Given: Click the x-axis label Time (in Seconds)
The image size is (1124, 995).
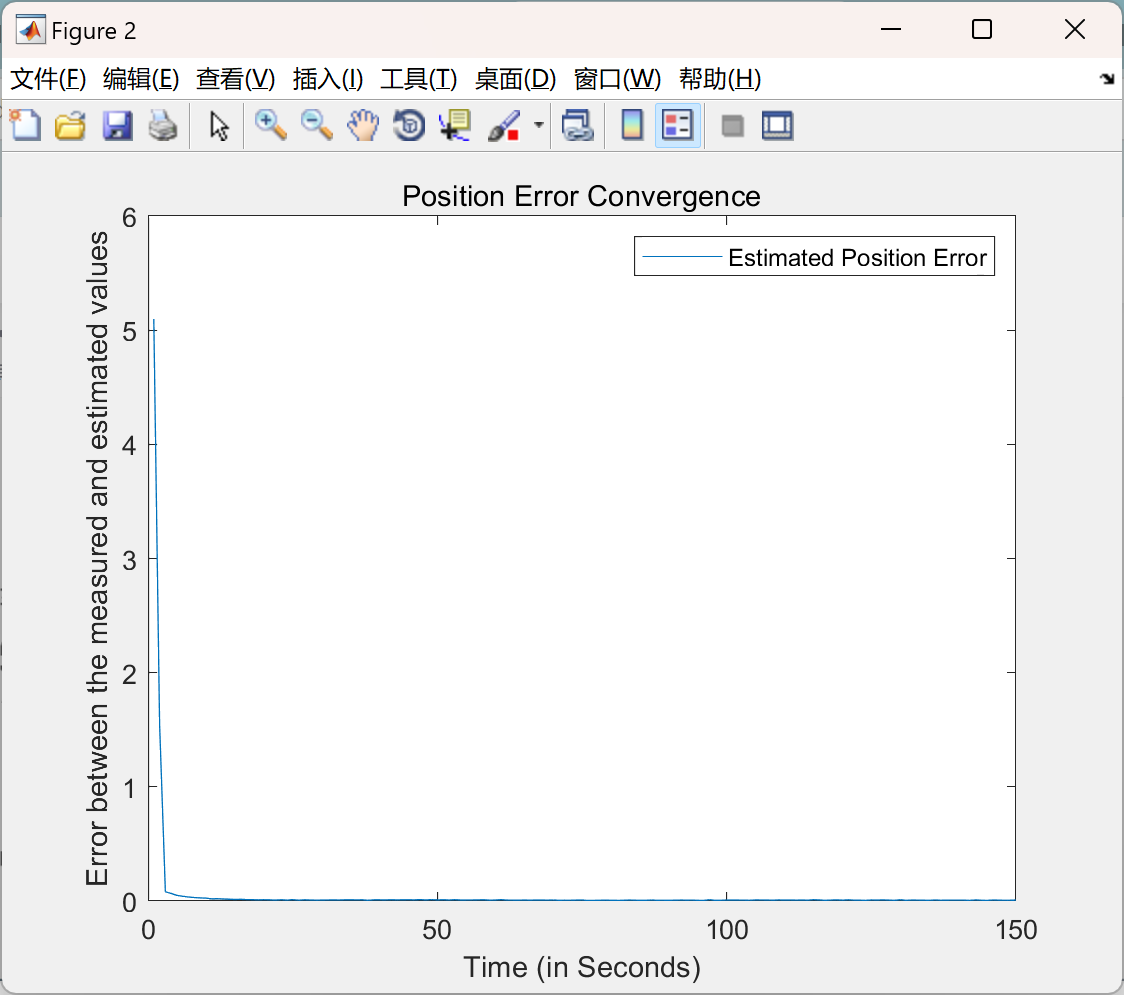Looking at the screenshot, I should (x=581, y=967).
